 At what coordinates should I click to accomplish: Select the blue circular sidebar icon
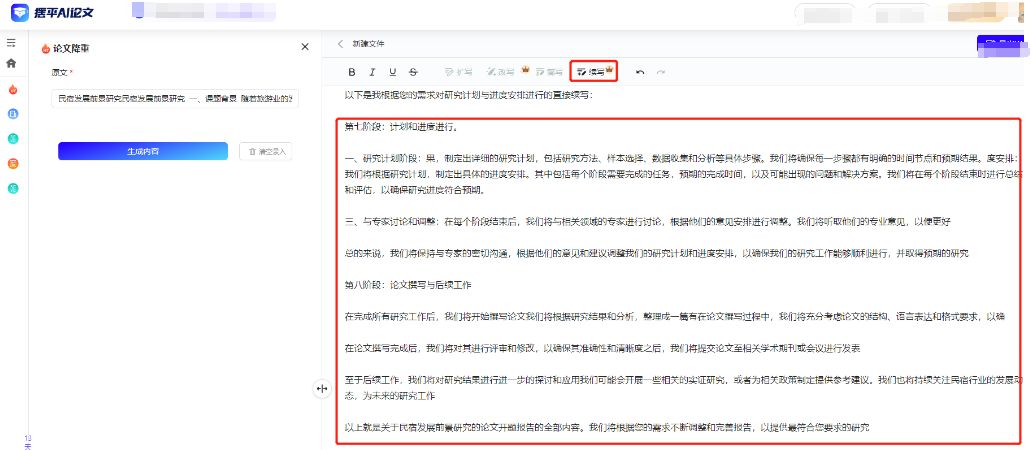click(x=12, y=114)
